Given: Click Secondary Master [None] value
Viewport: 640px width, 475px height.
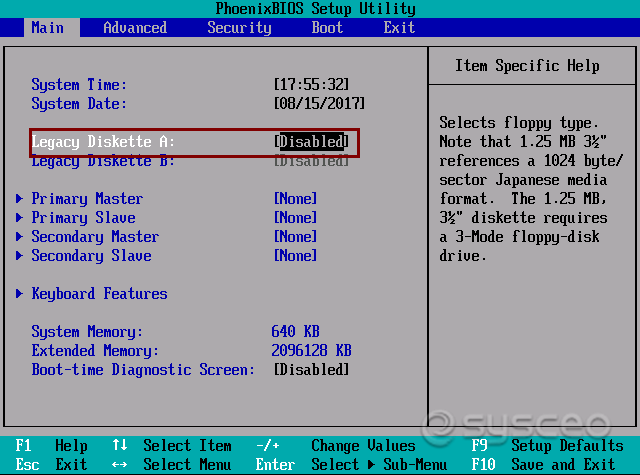Looking at the screenshot, I should click(x=296, y=237).
